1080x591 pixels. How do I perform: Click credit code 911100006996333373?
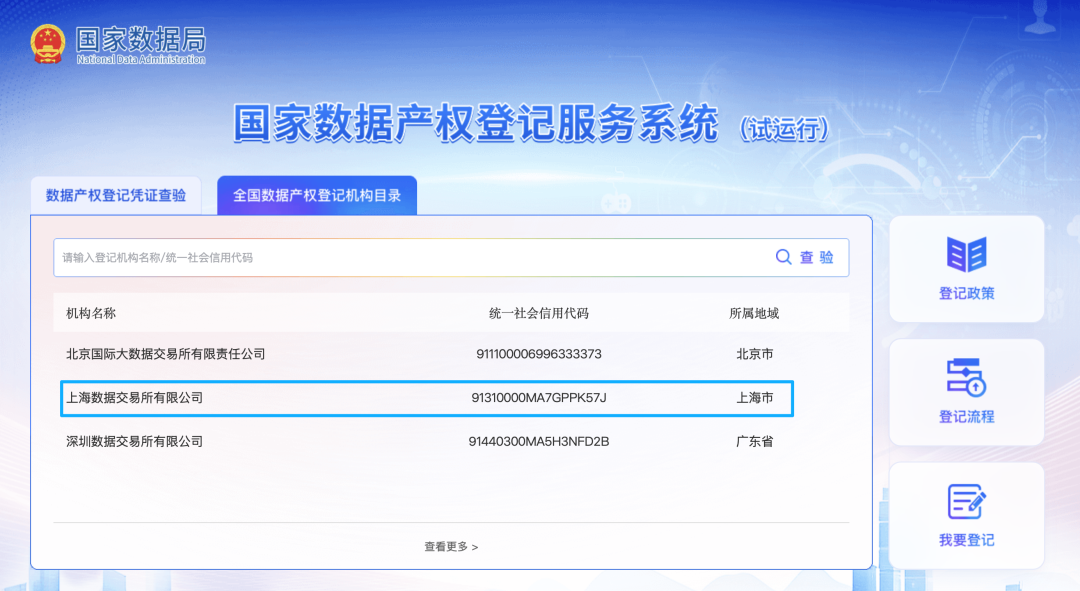[x=539, y=354]
